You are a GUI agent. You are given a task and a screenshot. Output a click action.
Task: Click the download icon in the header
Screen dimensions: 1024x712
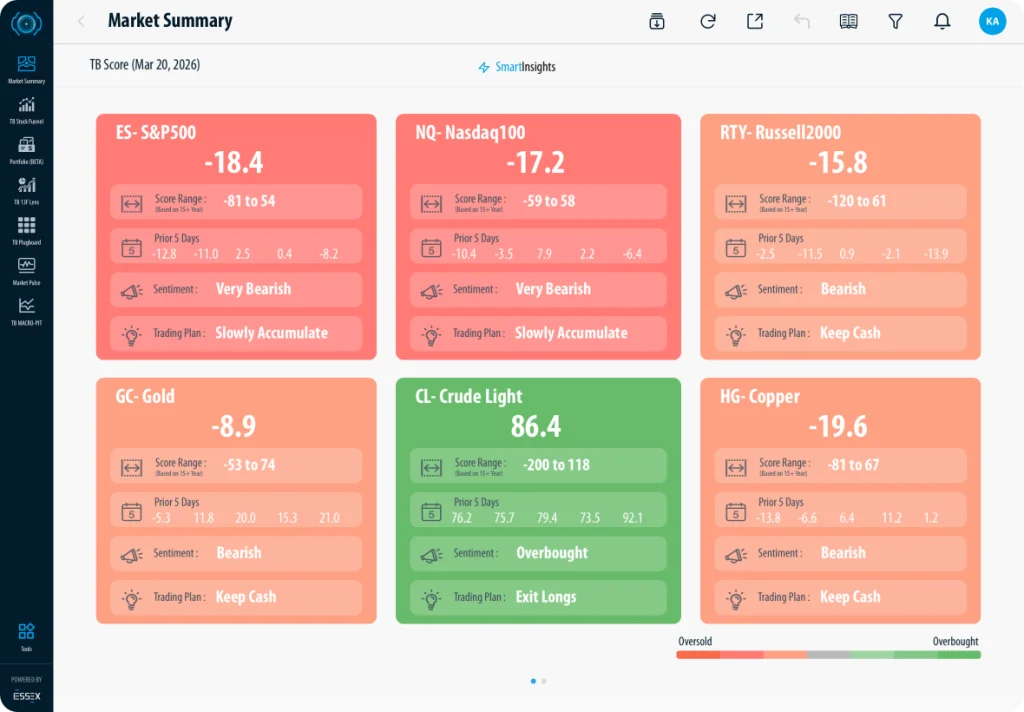[657, 21]
